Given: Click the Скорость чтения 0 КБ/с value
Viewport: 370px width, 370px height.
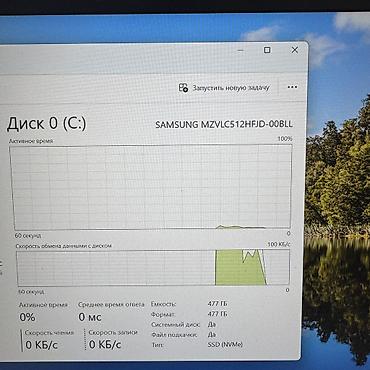Looking at the screenshot, I should tap(41, 345).
